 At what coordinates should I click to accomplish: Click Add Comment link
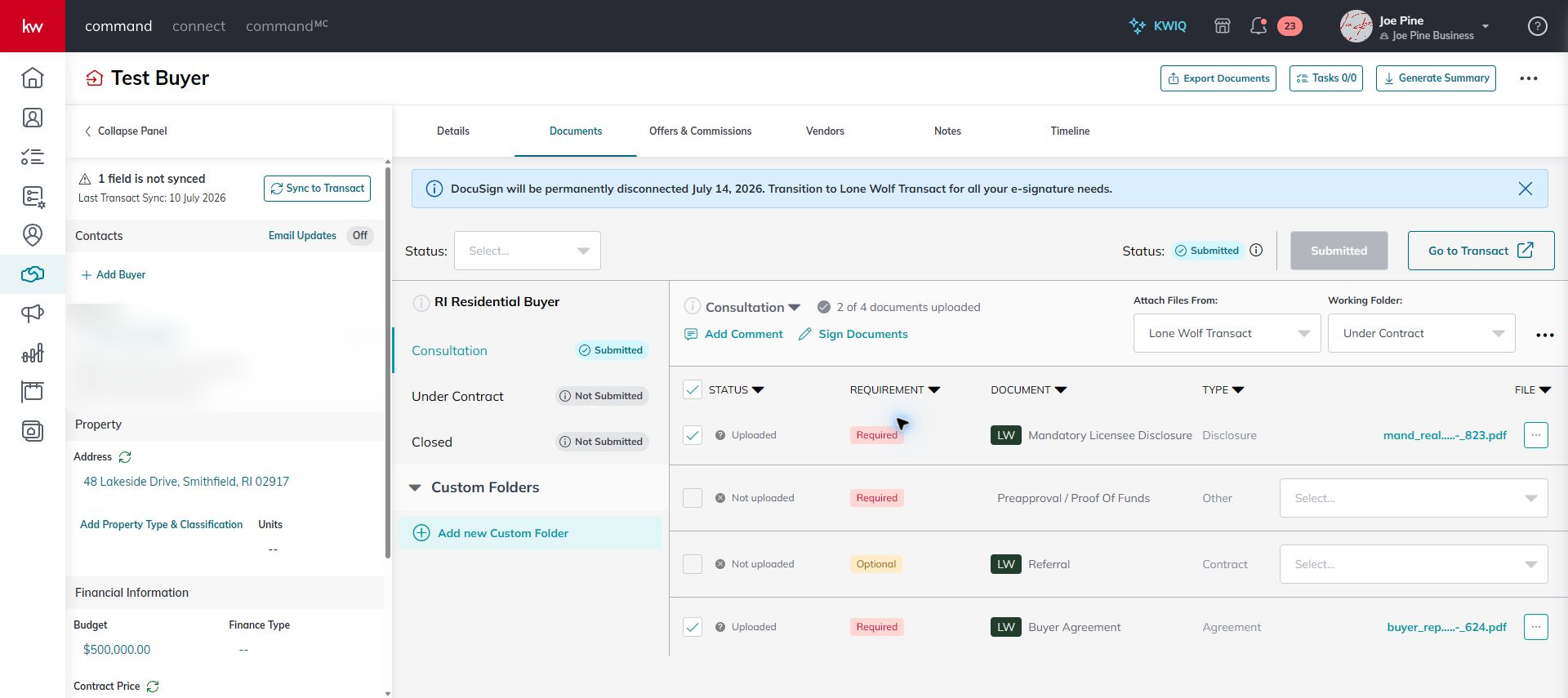coord(733,334)
